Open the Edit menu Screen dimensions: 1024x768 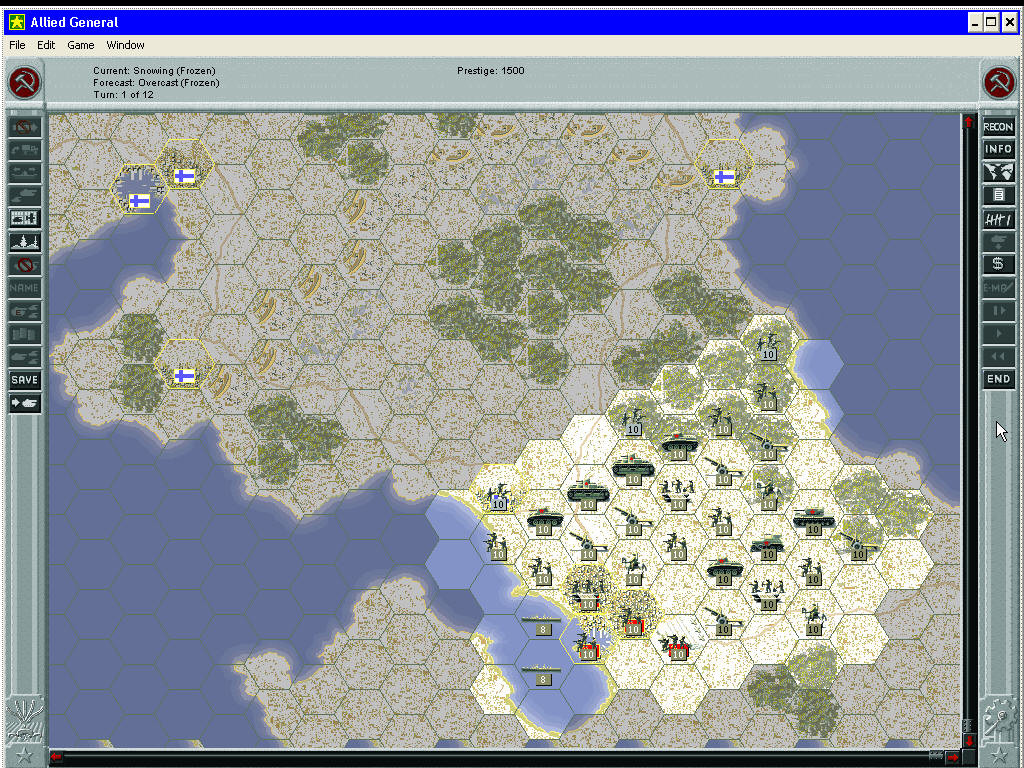(46, 45)
